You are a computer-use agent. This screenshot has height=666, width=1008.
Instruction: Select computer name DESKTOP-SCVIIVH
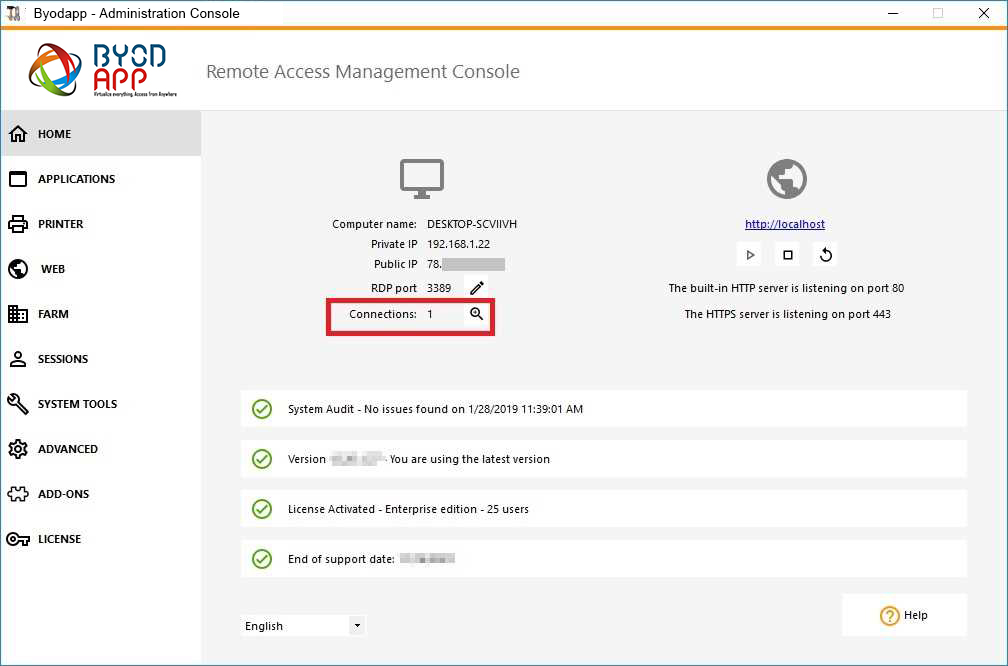(x=472, y=224)
